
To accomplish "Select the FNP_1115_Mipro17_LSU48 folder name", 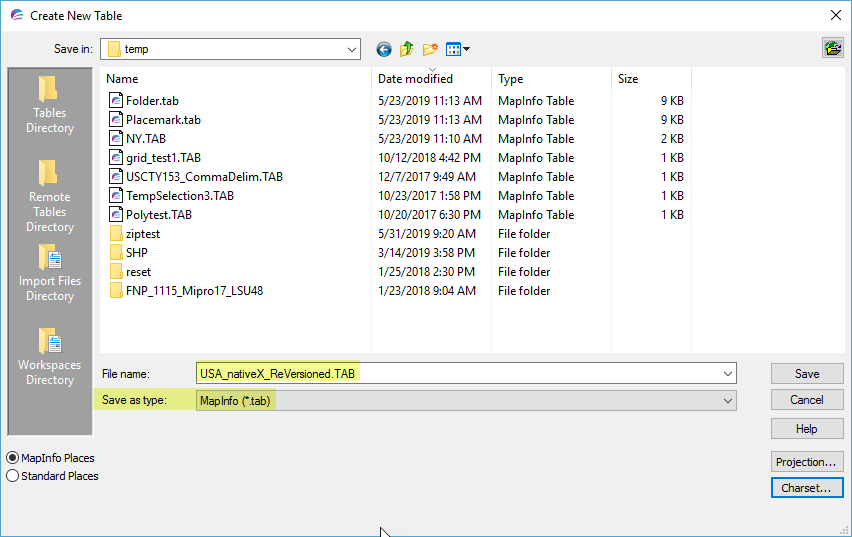I will (195, 291).
